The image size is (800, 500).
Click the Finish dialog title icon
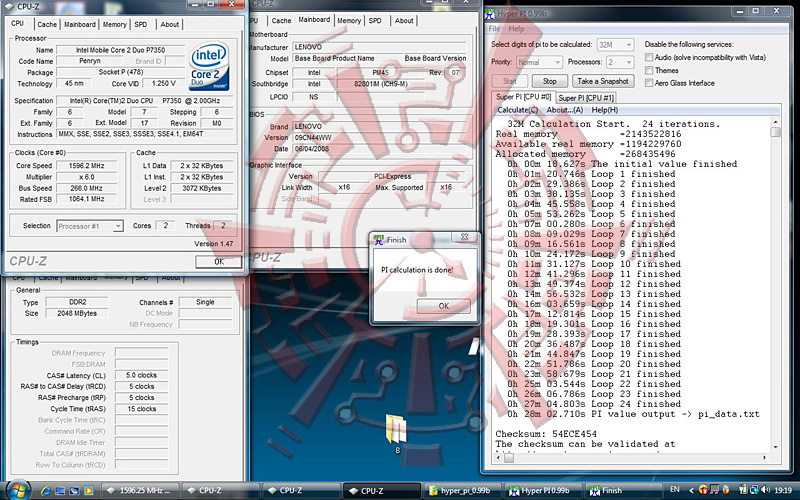(379, 240)
